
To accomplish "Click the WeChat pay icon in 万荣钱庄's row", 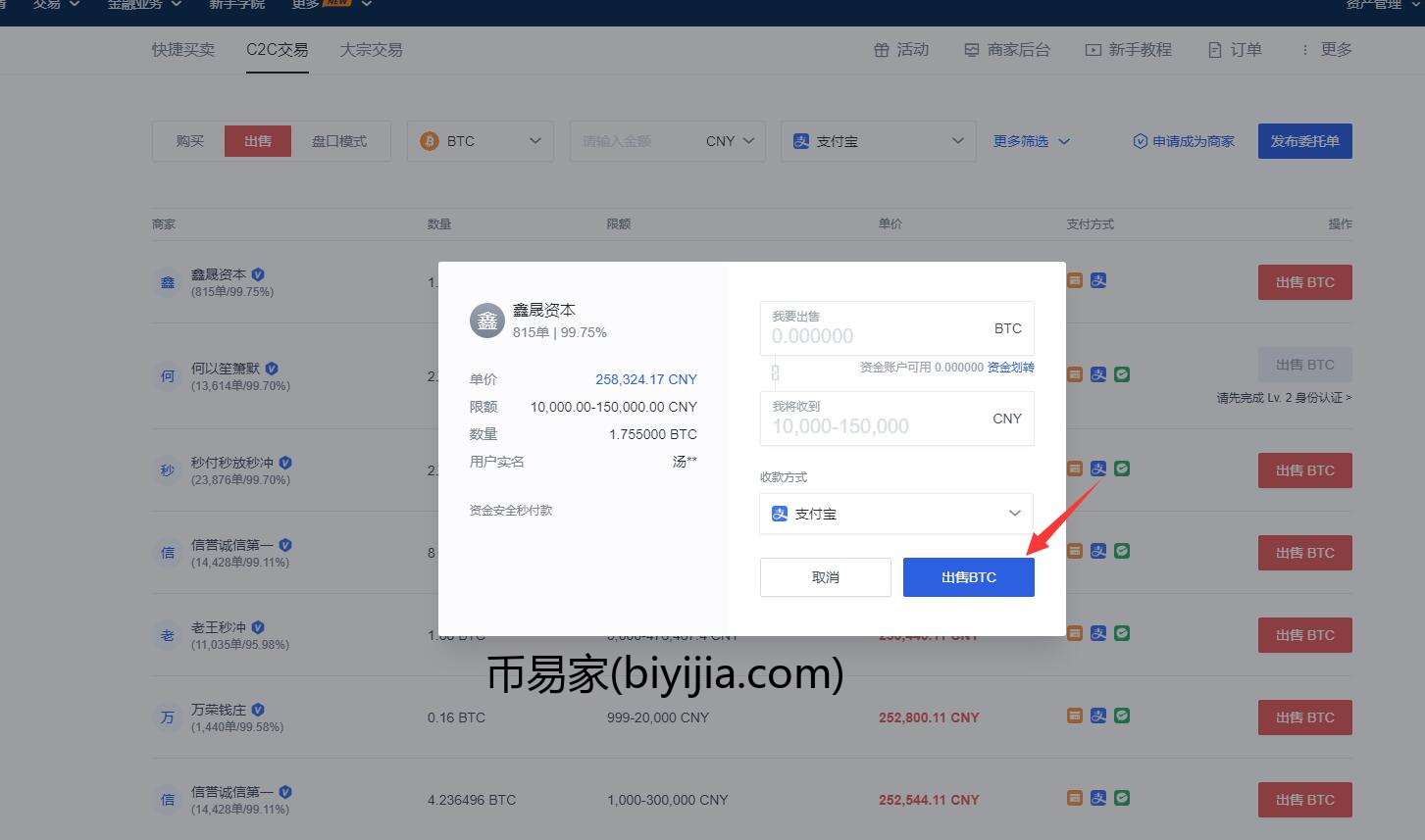I will (x=1122, y=716).
